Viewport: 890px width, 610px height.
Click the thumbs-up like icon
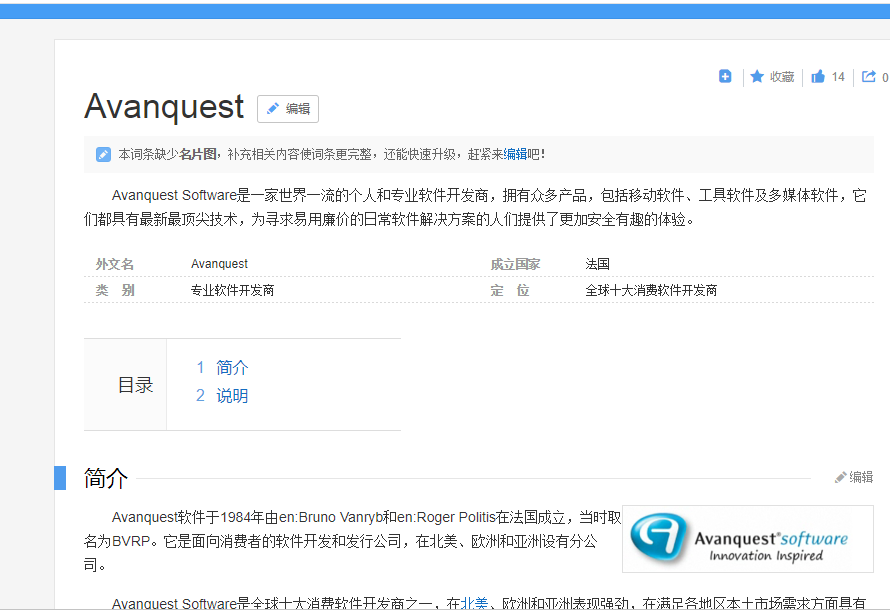point(818,76)
